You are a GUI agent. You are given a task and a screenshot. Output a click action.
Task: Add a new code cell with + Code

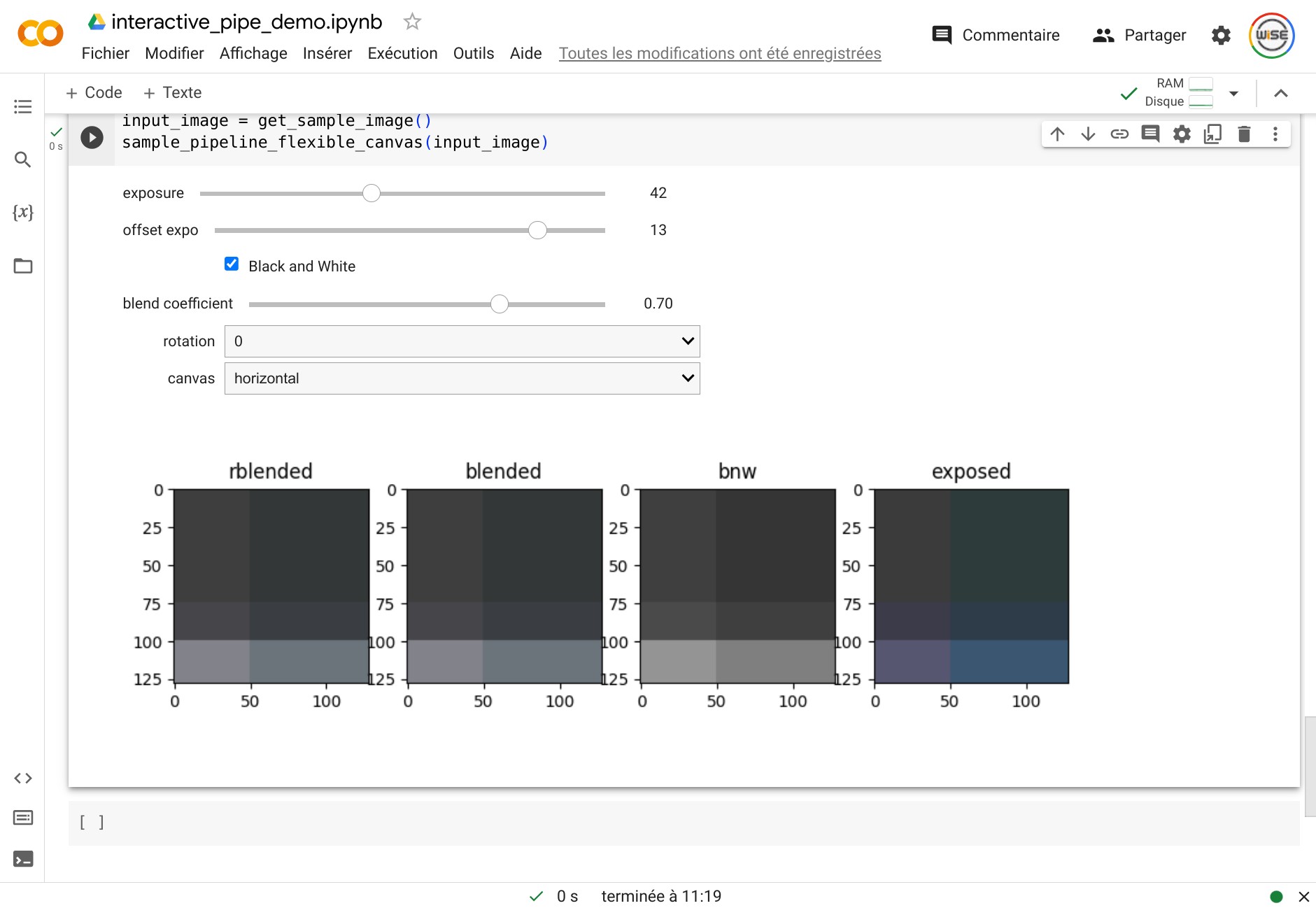tap(94, 92)
